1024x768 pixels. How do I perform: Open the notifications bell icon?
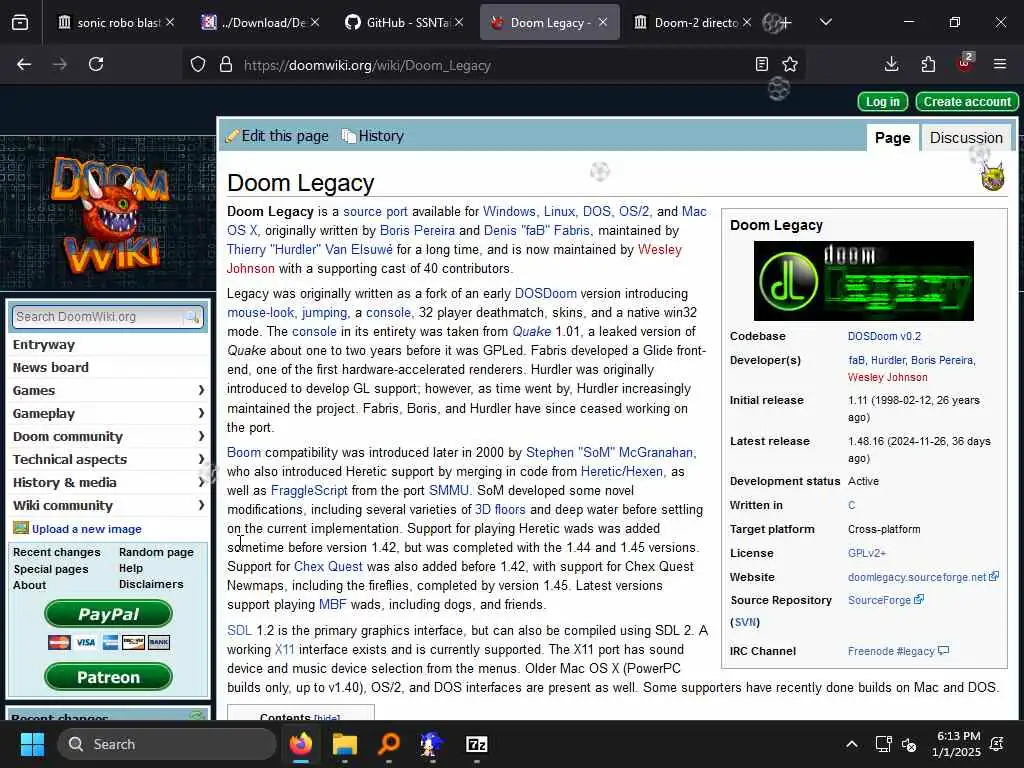(997, 744)
